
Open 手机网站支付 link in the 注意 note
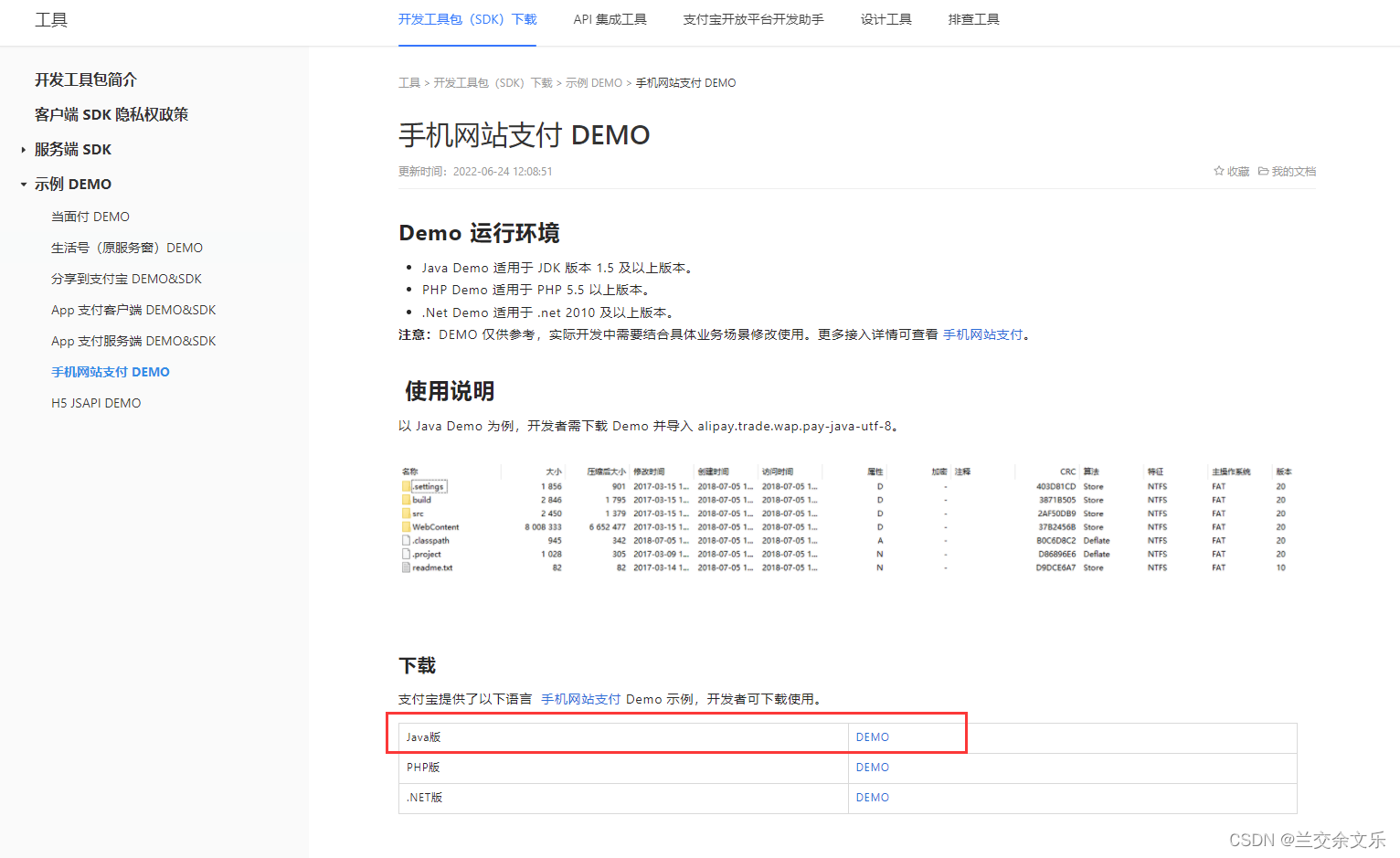983,334
